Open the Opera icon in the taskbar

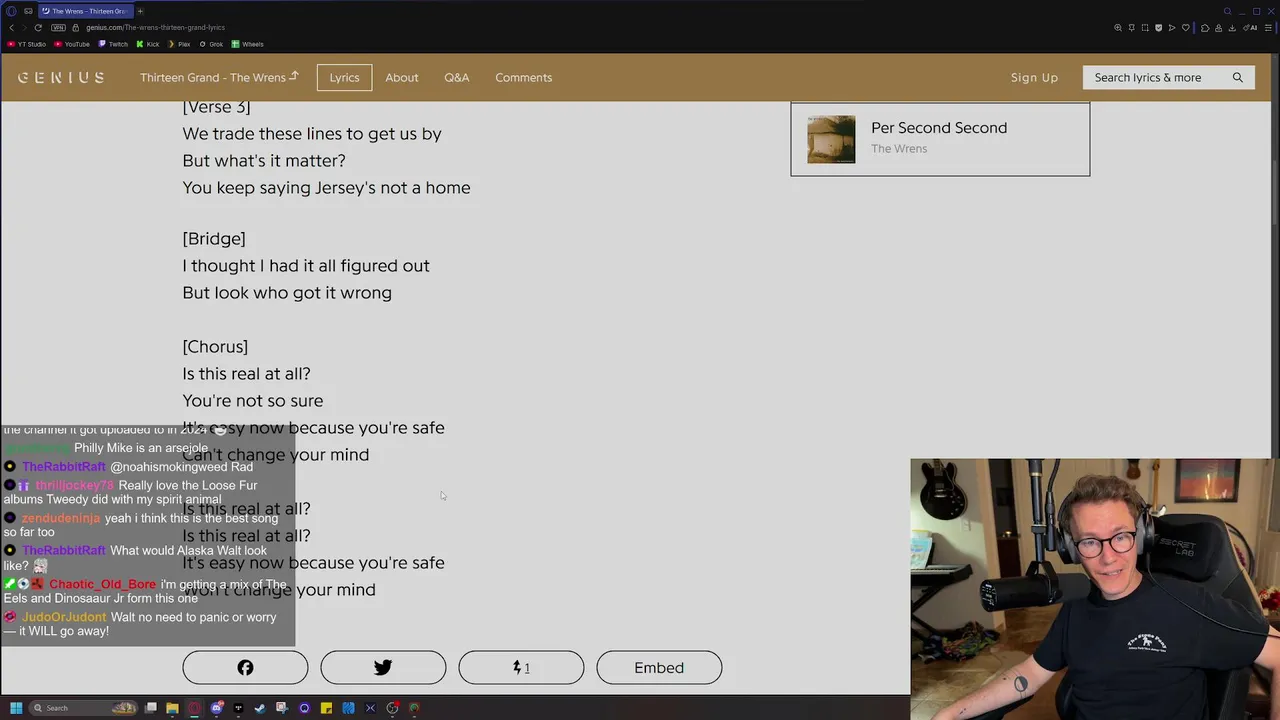coord(195,708)
